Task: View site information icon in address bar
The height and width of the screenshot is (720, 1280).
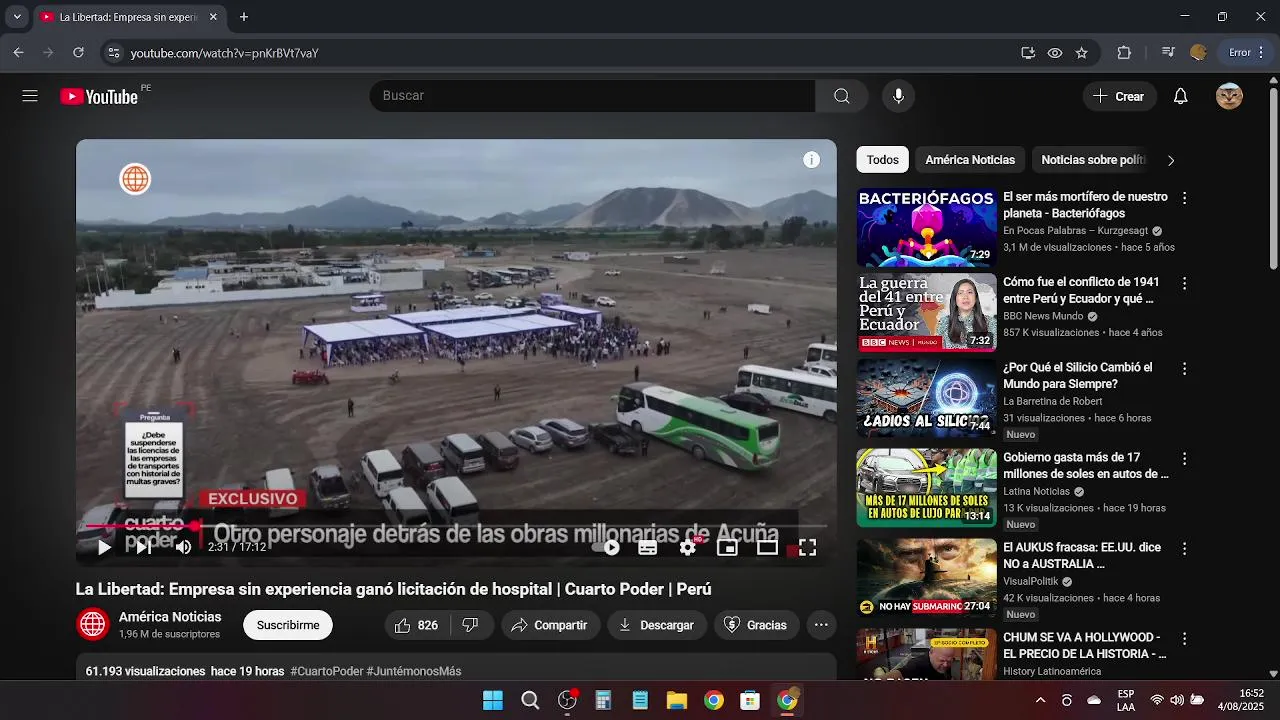Action: pyautogui.click(x=113, y=53)
